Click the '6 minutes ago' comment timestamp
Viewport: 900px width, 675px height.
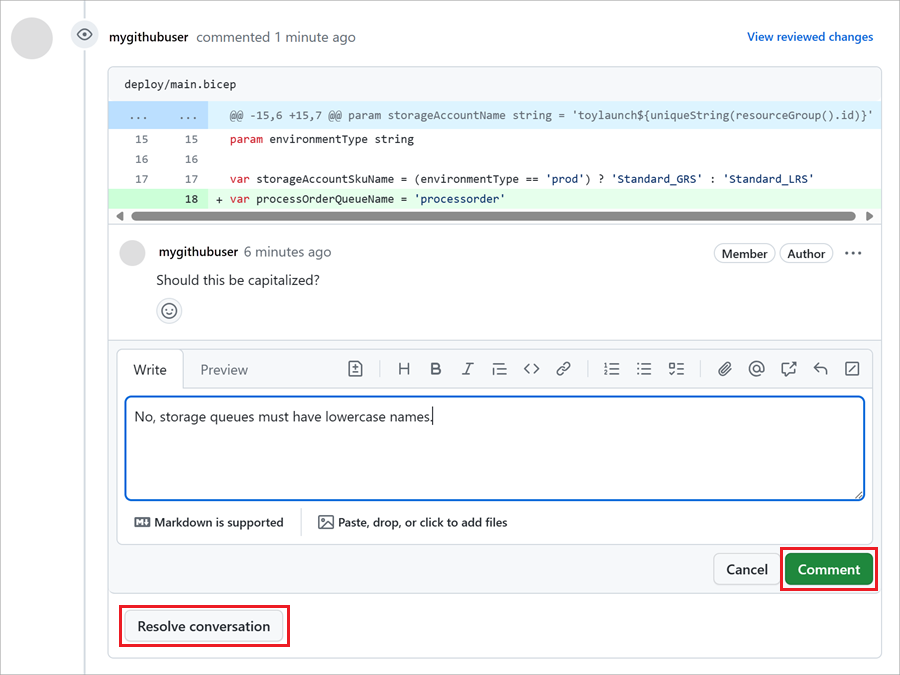coord(288,252)
